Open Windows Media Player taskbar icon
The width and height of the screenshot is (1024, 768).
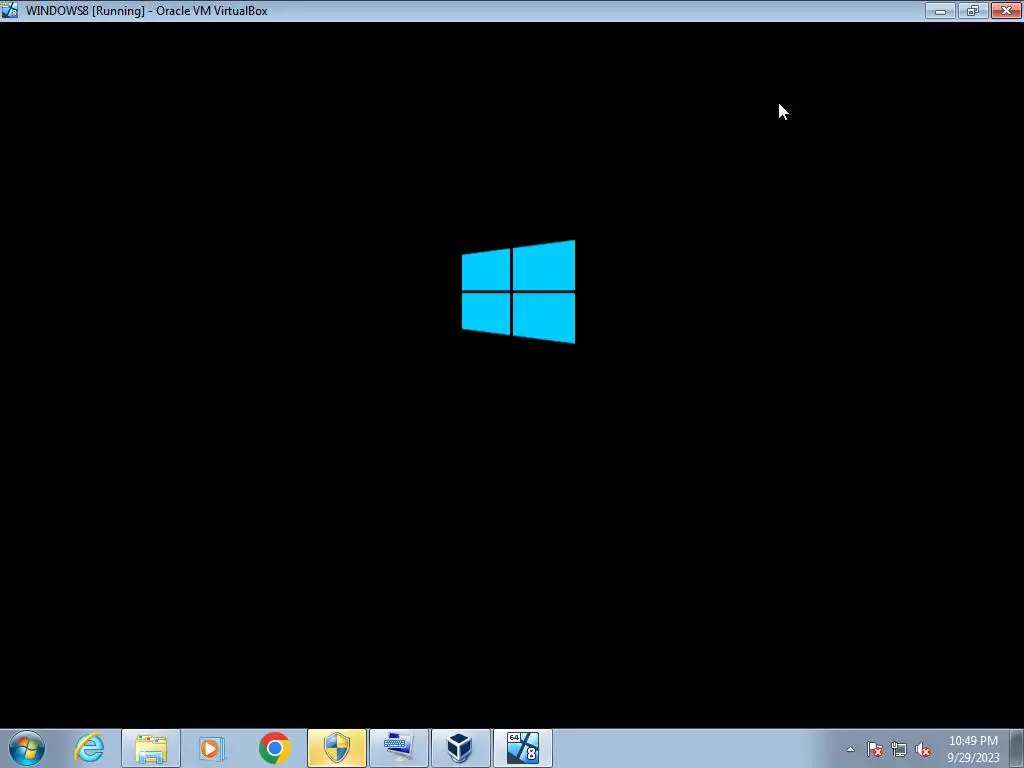click(x=212, y=748)
